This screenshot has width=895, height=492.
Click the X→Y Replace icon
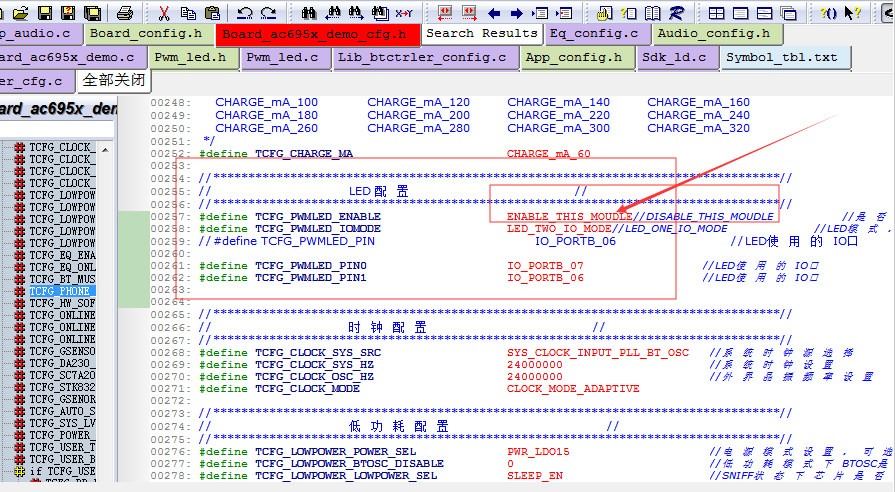[404, 13]
